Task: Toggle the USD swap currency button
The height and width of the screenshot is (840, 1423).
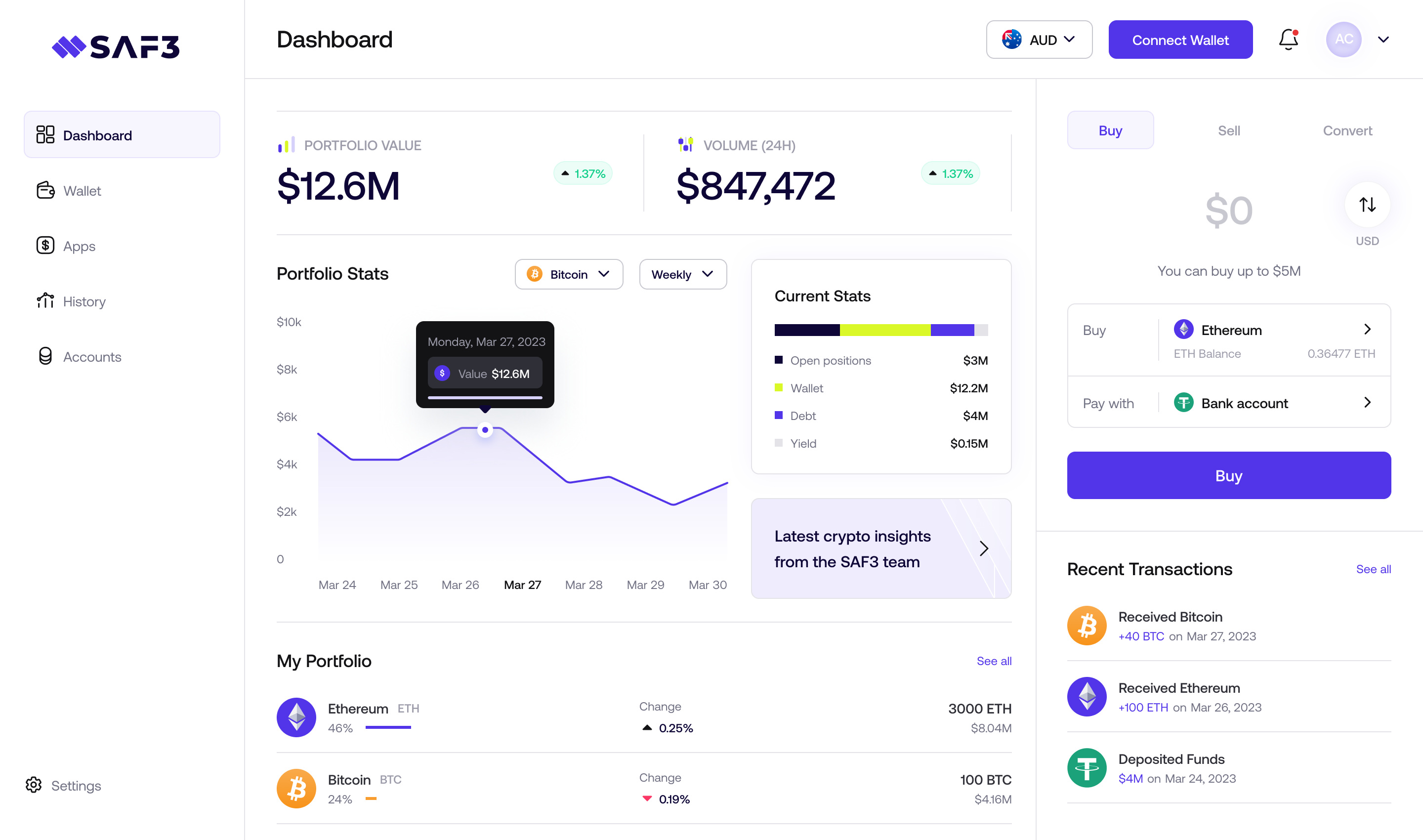Action: click(x=1367, y=205)
